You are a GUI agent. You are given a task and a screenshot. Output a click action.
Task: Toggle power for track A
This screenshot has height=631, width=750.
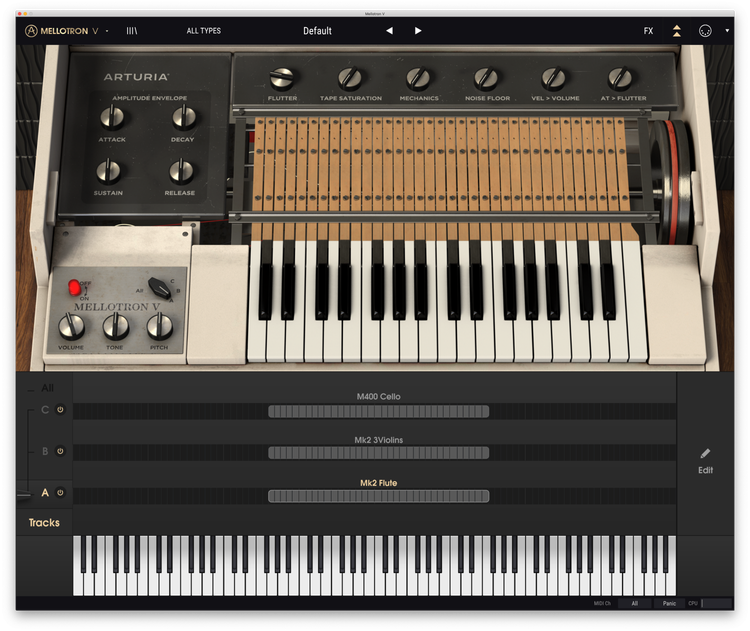coord(60,493)
